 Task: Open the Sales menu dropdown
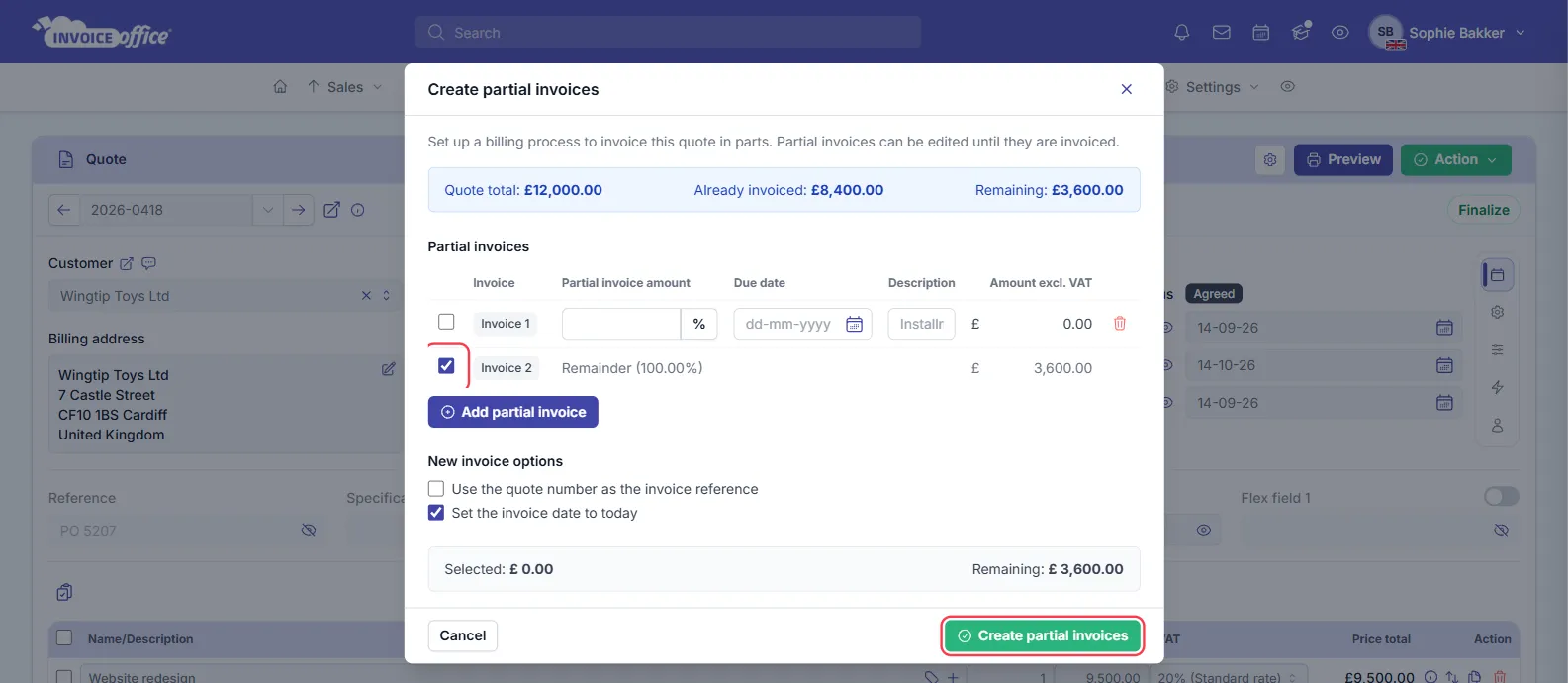[x=344, y=87]
